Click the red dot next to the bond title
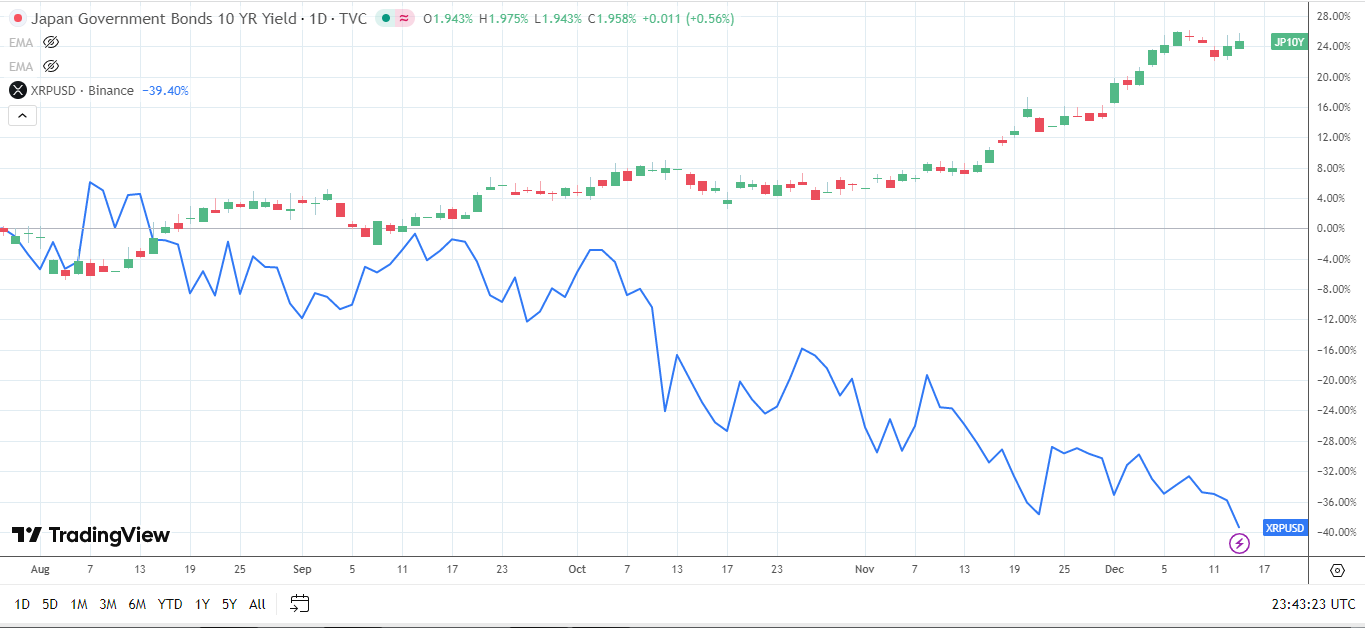This screenshot has width=1365, height=628. tap(19, 18)
